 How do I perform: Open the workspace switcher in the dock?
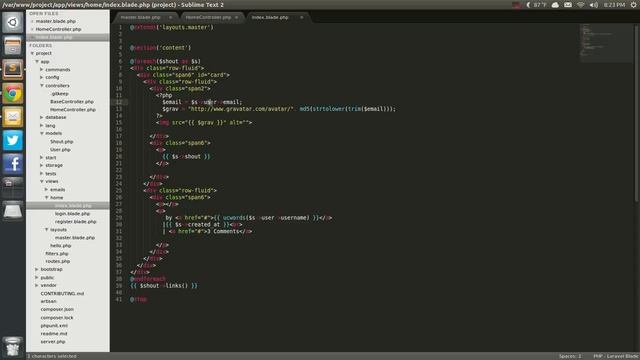pos(13,187)
